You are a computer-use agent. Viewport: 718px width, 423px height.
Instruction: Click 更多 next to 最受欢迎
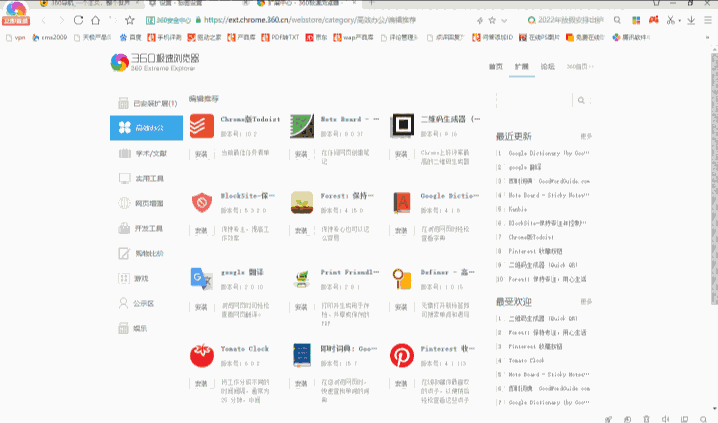click(x=586, y=302)
